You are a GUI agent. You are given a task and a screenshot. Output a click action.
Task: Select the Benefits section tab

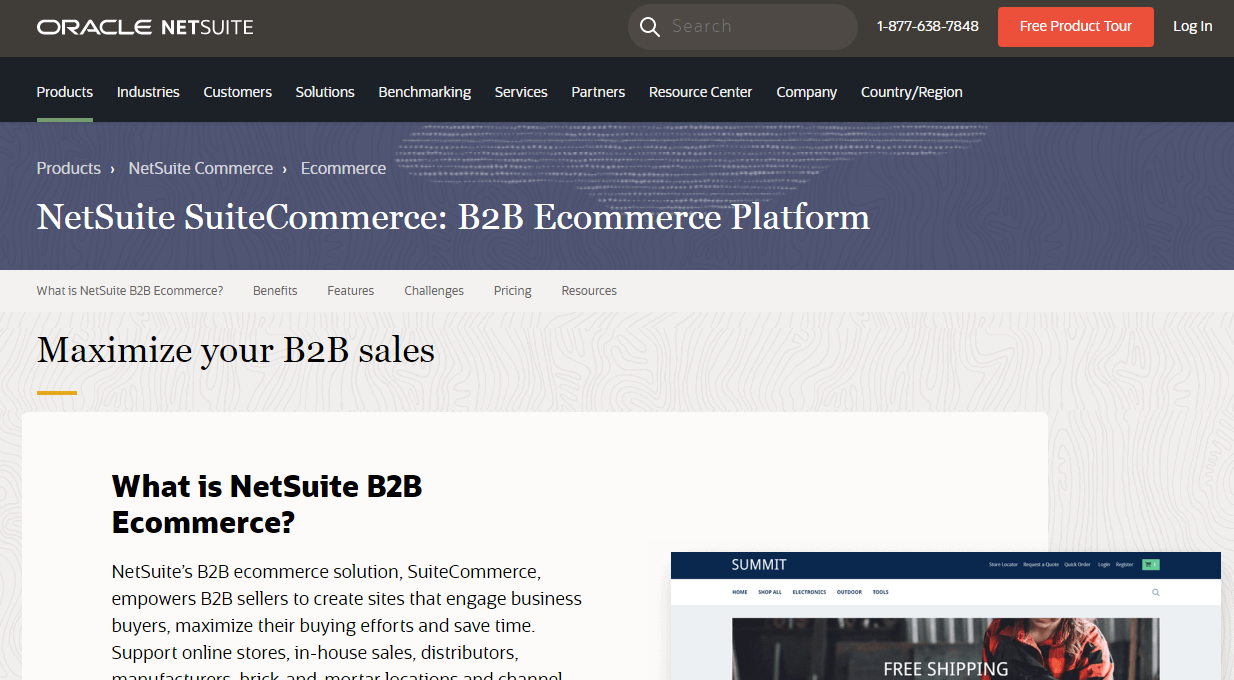(275, 290)
